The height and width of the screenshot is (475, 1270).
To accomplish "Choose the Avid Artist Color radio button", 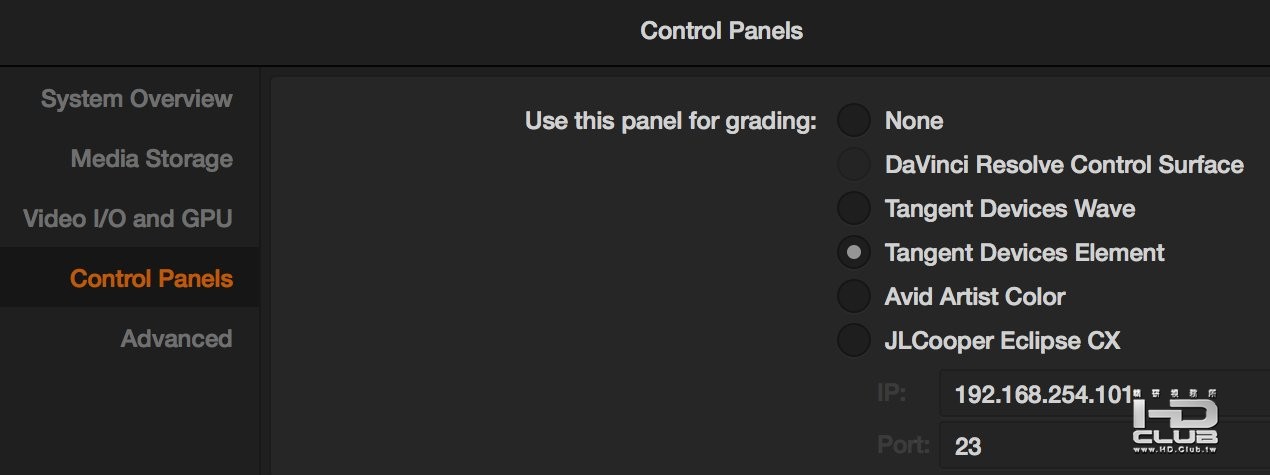I will [x=854, y=297].
